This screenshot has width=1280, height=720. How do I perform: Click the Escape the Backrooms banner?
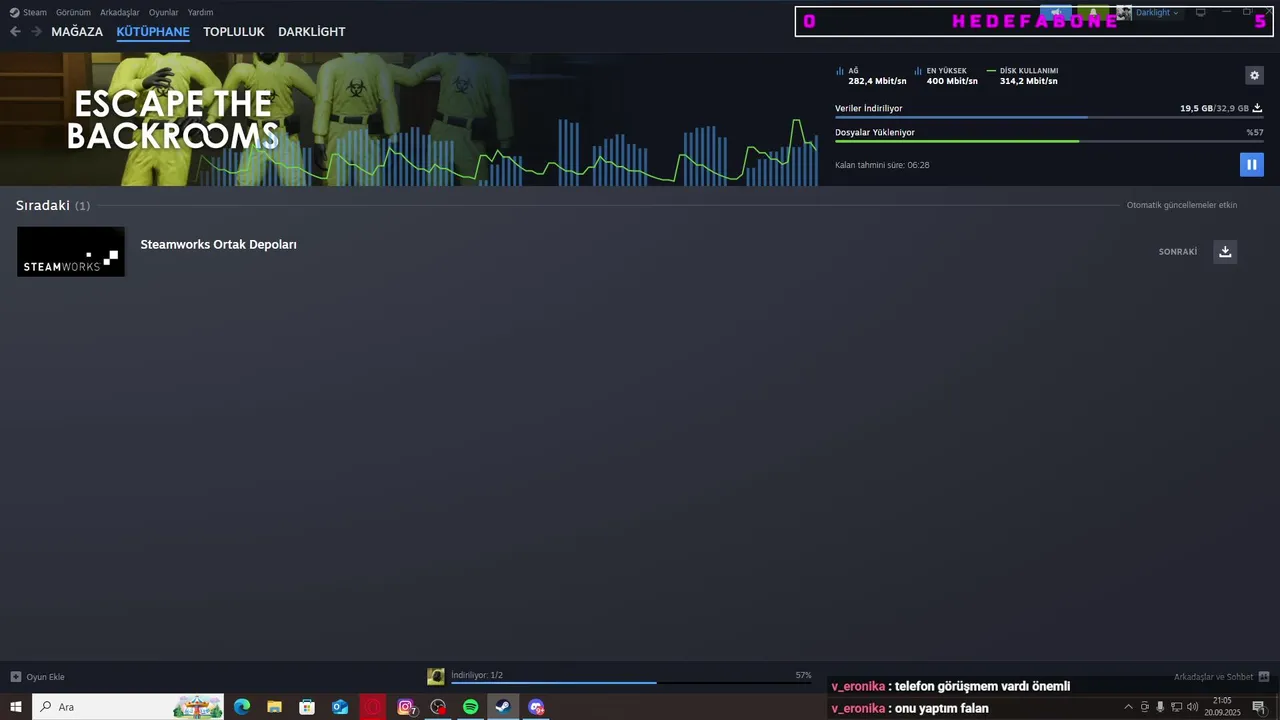point(409,119)
